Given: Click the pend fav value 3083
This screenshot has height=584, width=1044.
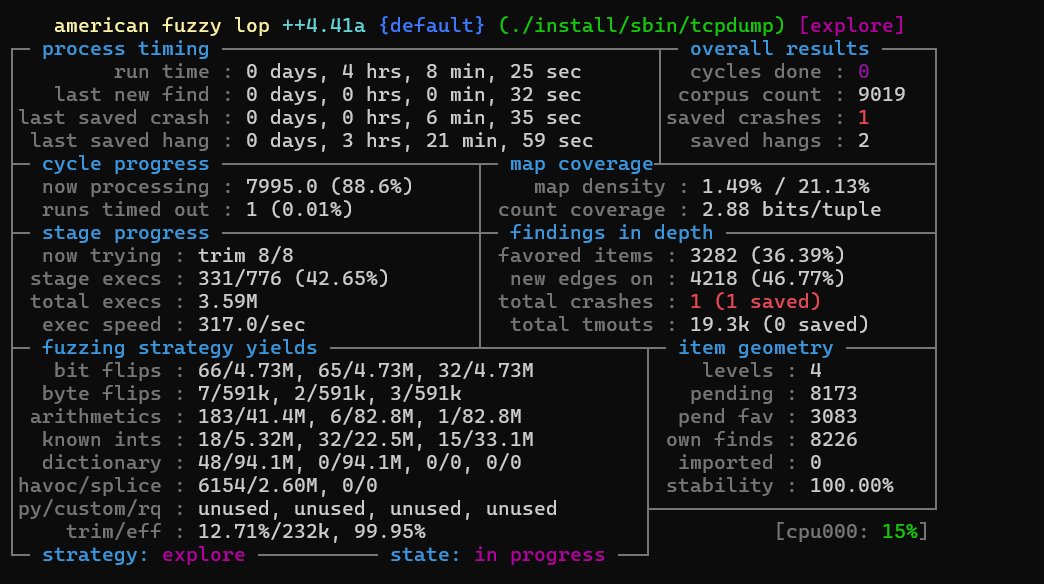Looking at the screenshot, I should coord(834,417).
